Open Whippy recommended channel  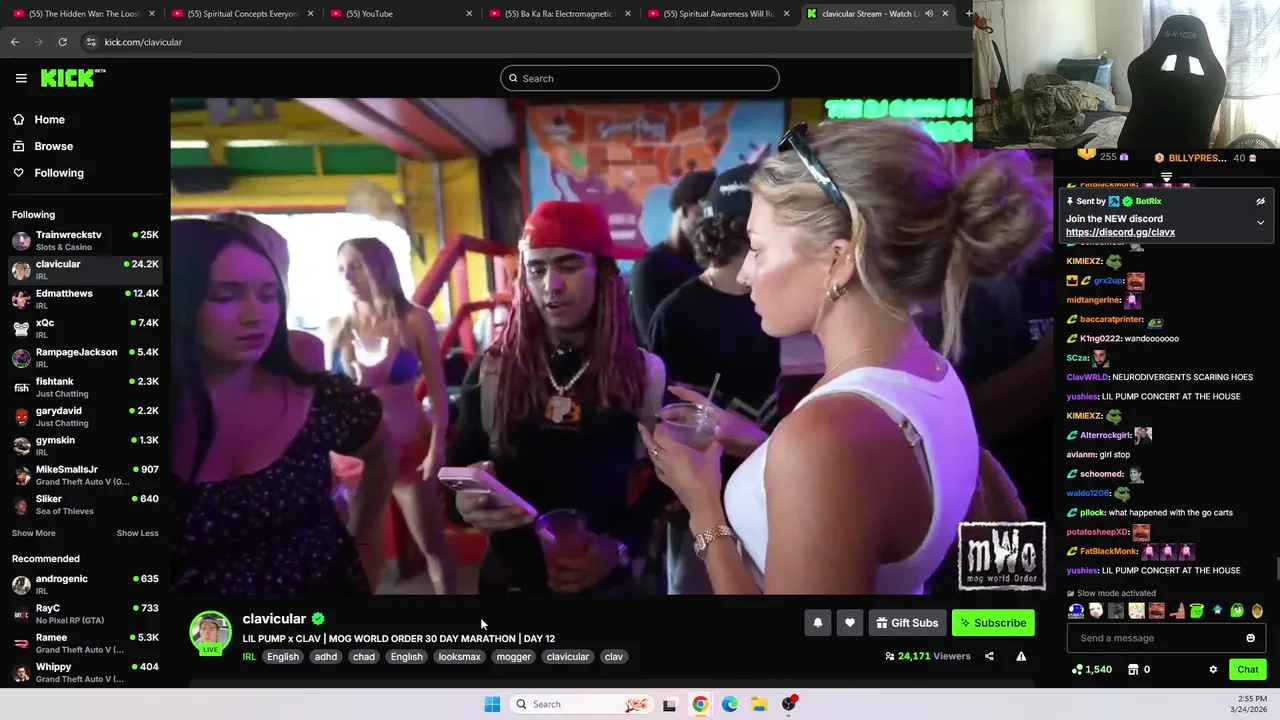85,672
